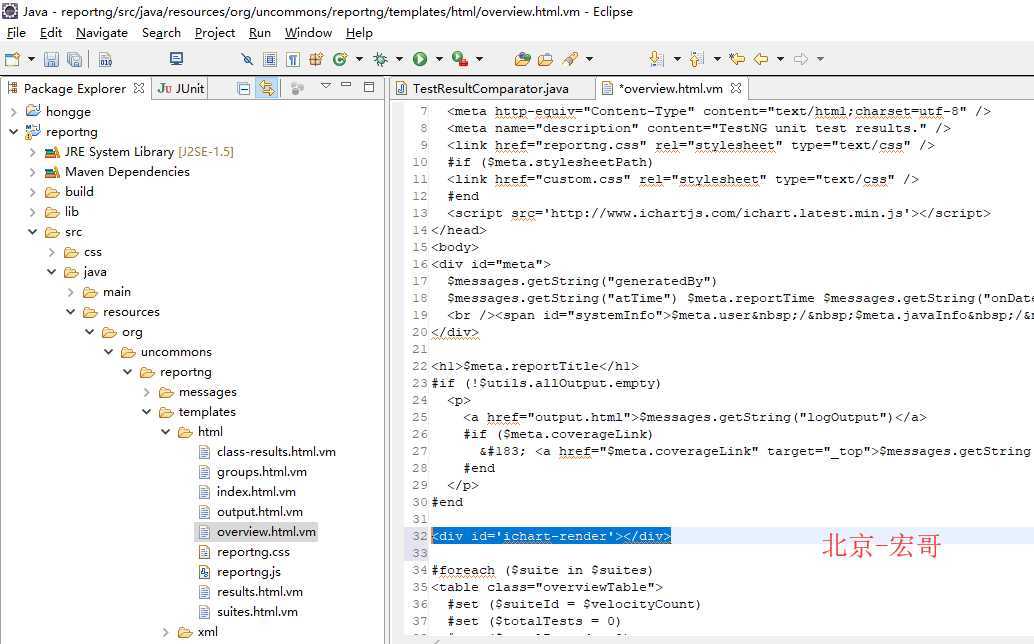Viewport: 1034px width, 644px height.
Task: Open the Help menu
Action: (359, 33)
